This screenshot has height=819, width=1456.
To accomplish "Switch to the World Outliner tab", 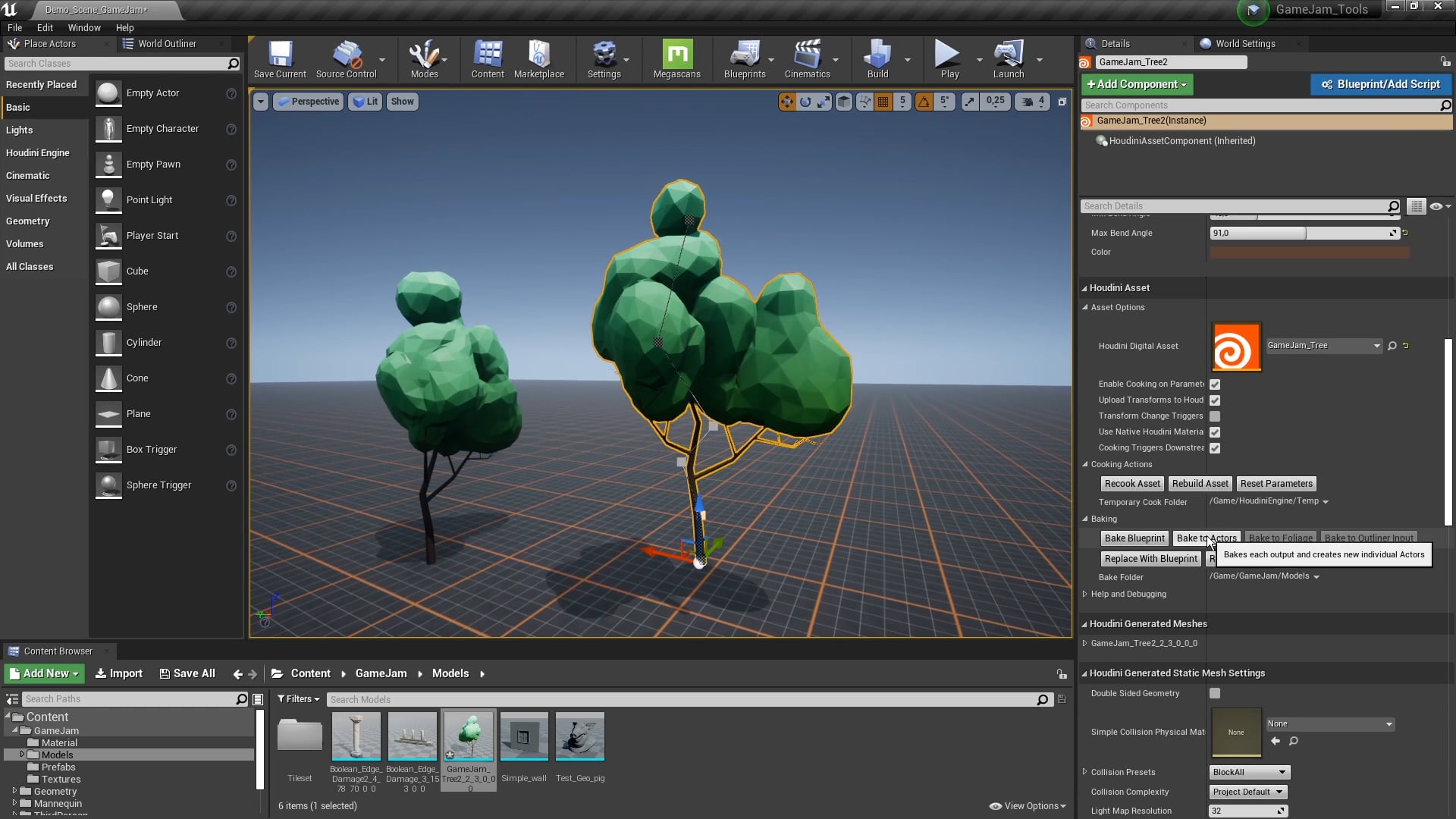I will click(167, 44).
